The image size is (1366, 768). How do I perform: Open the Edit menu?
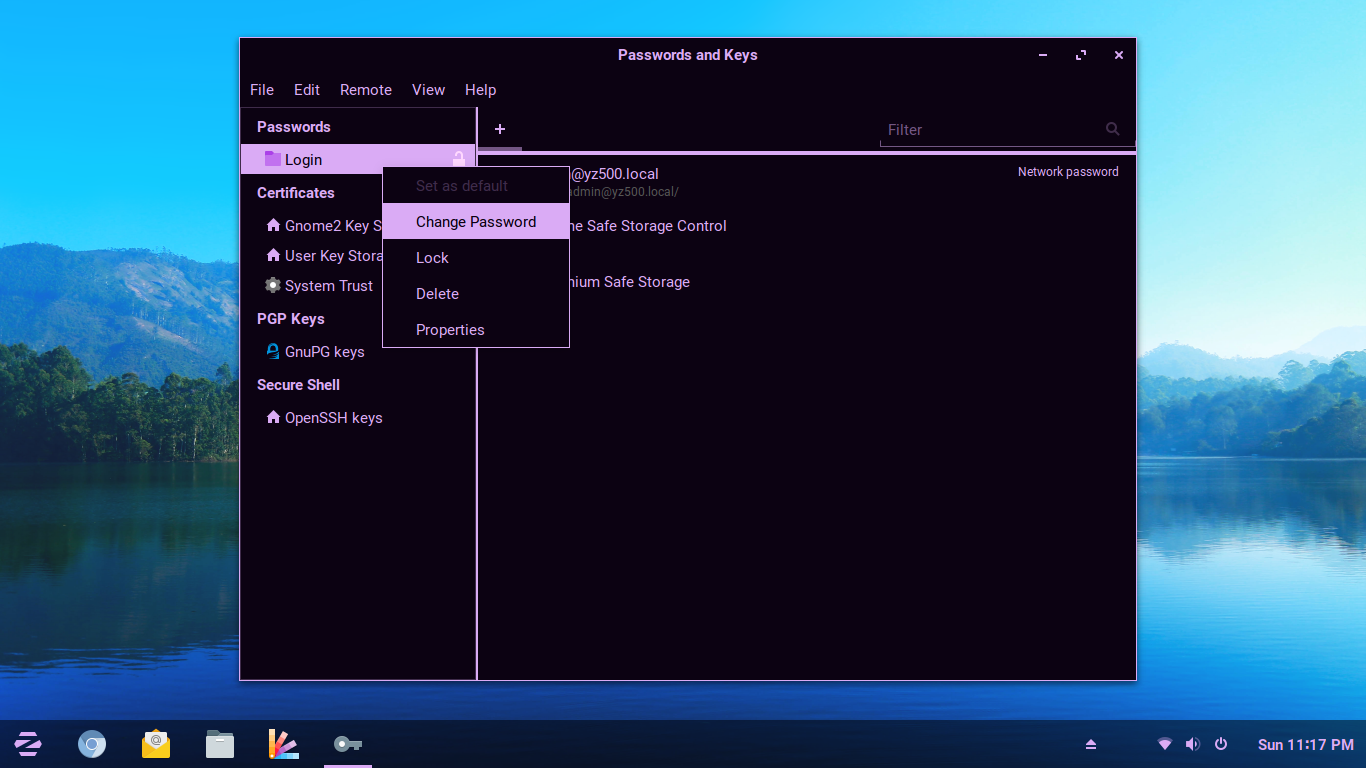pos(307,90)
